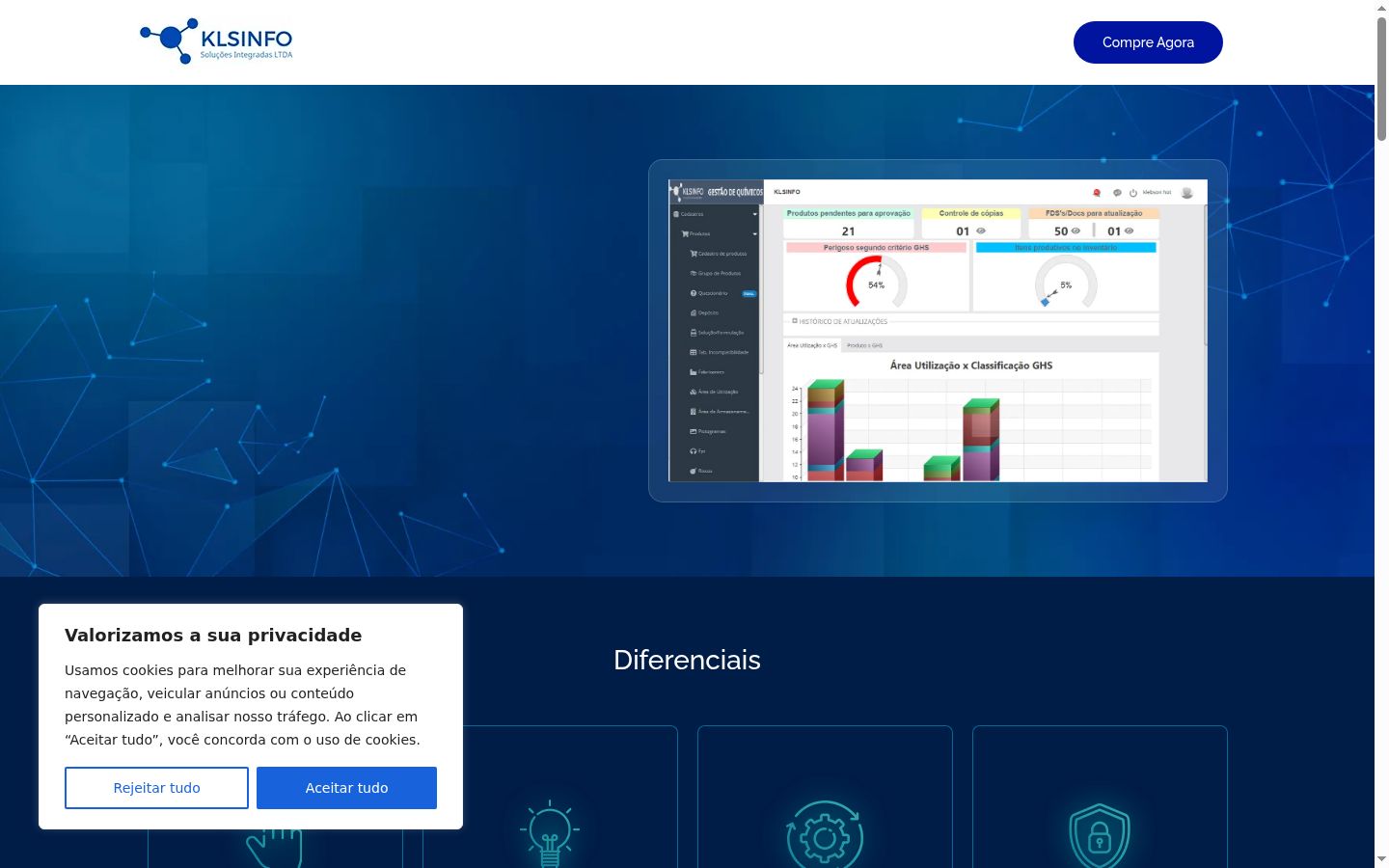Accept cookies with Aceitar tudo
This screenshot has height=868, width=1389.
(346, 788)
